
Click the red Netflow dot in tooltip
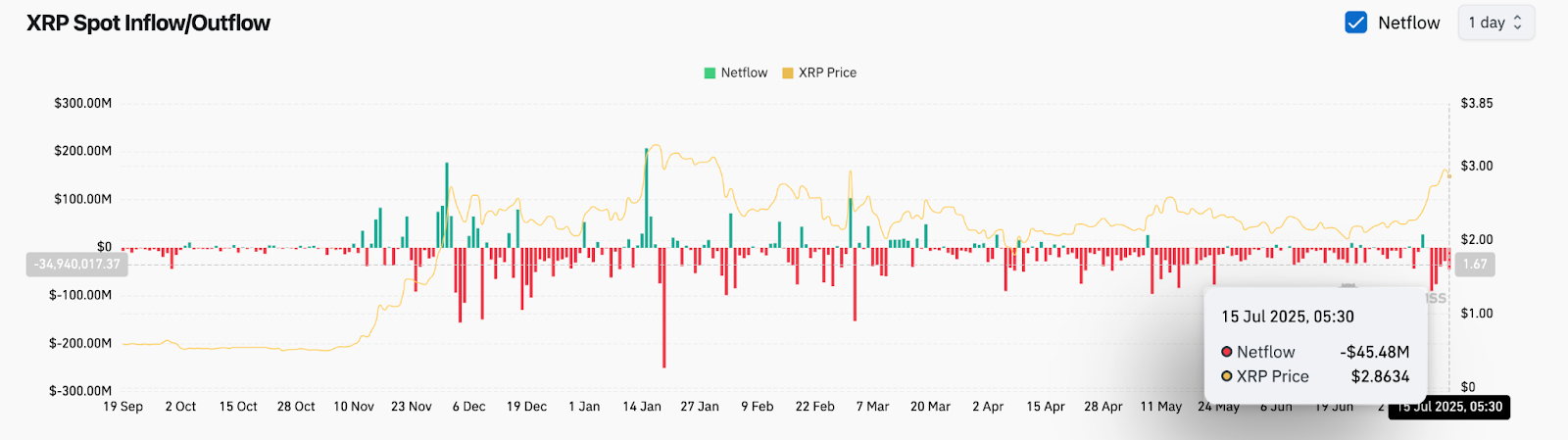coord(1227,352)
